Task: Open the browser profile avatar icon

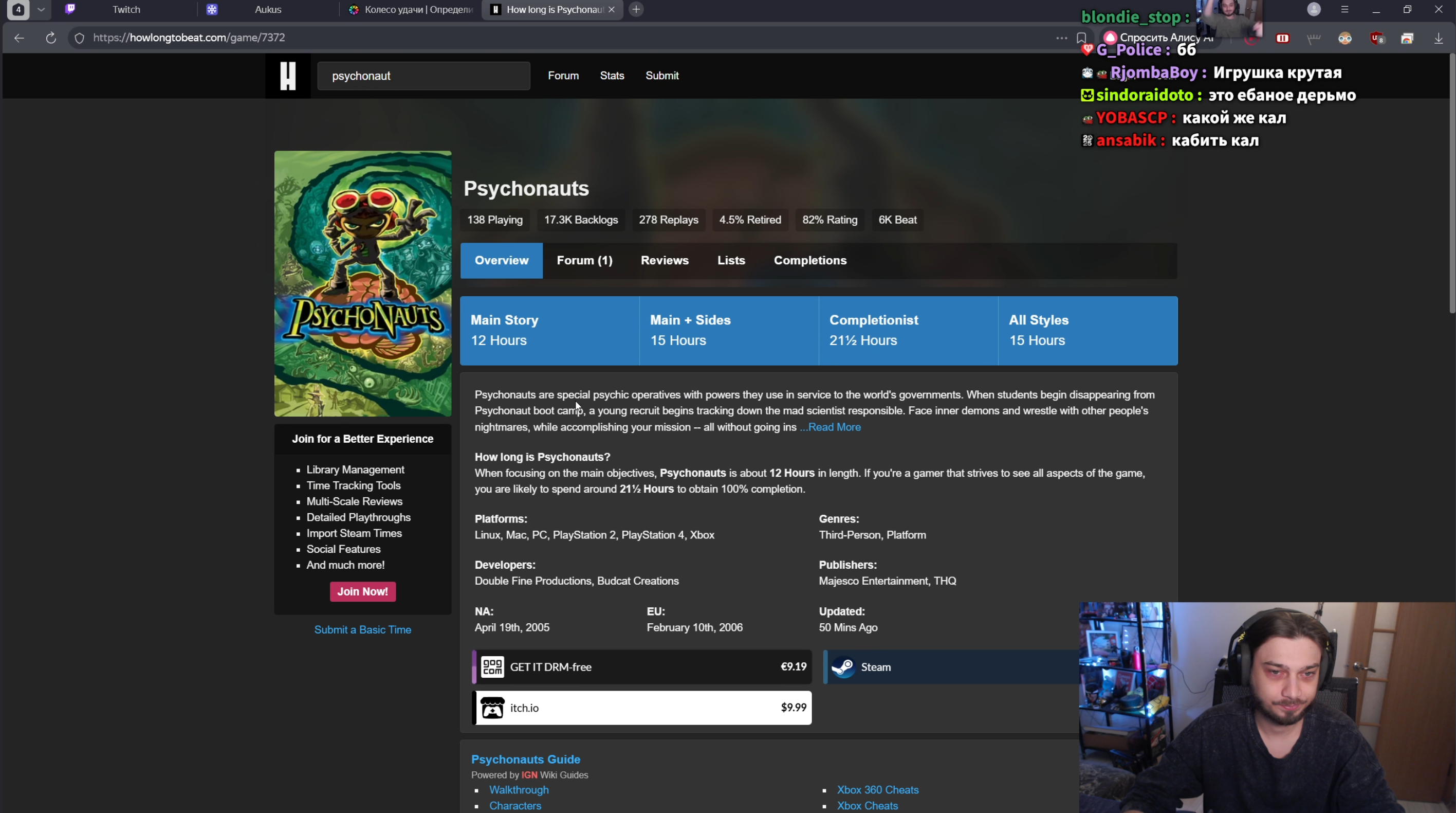Action: tap(1314, 10)
